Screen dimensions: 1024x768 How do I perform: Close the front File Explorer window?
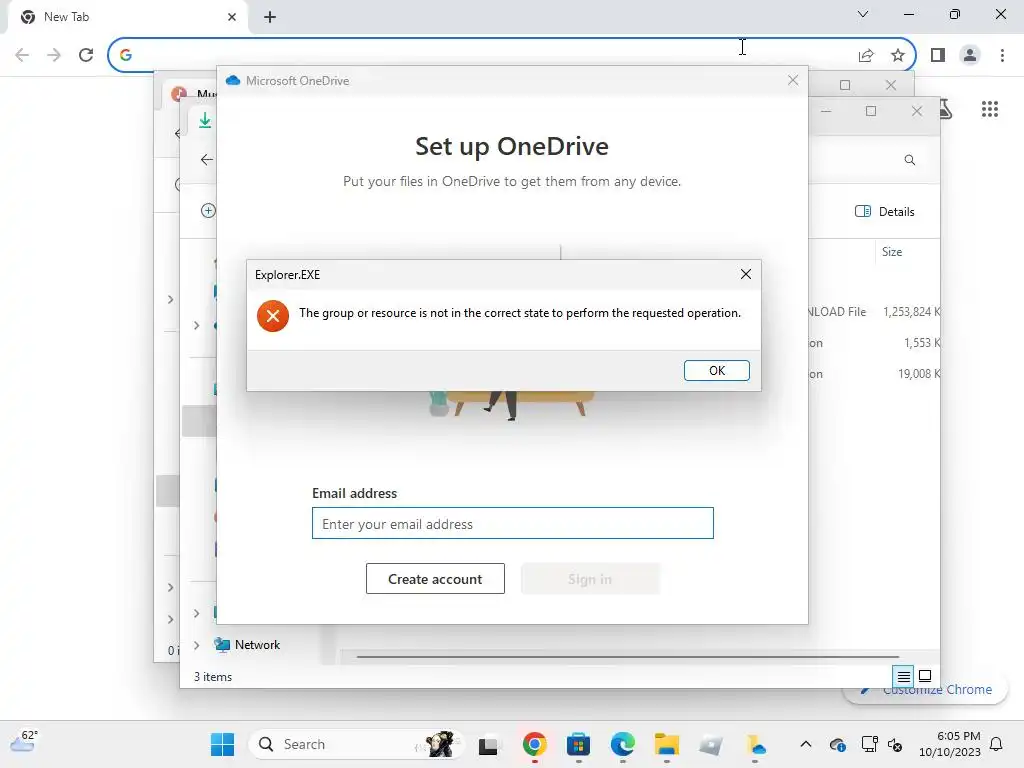(x=917, y=112)
